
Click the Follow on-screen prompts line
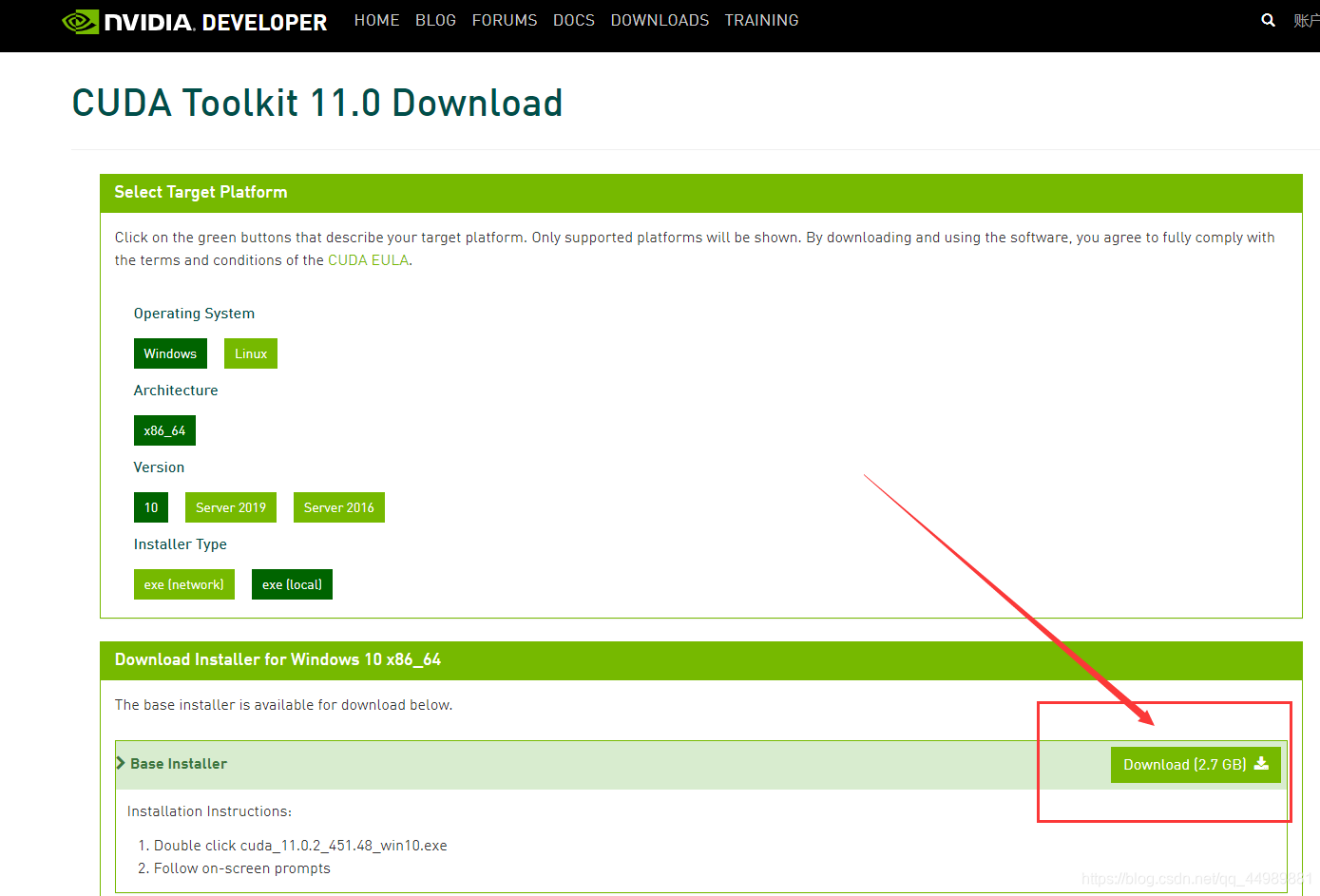click(x=242, y=868)
